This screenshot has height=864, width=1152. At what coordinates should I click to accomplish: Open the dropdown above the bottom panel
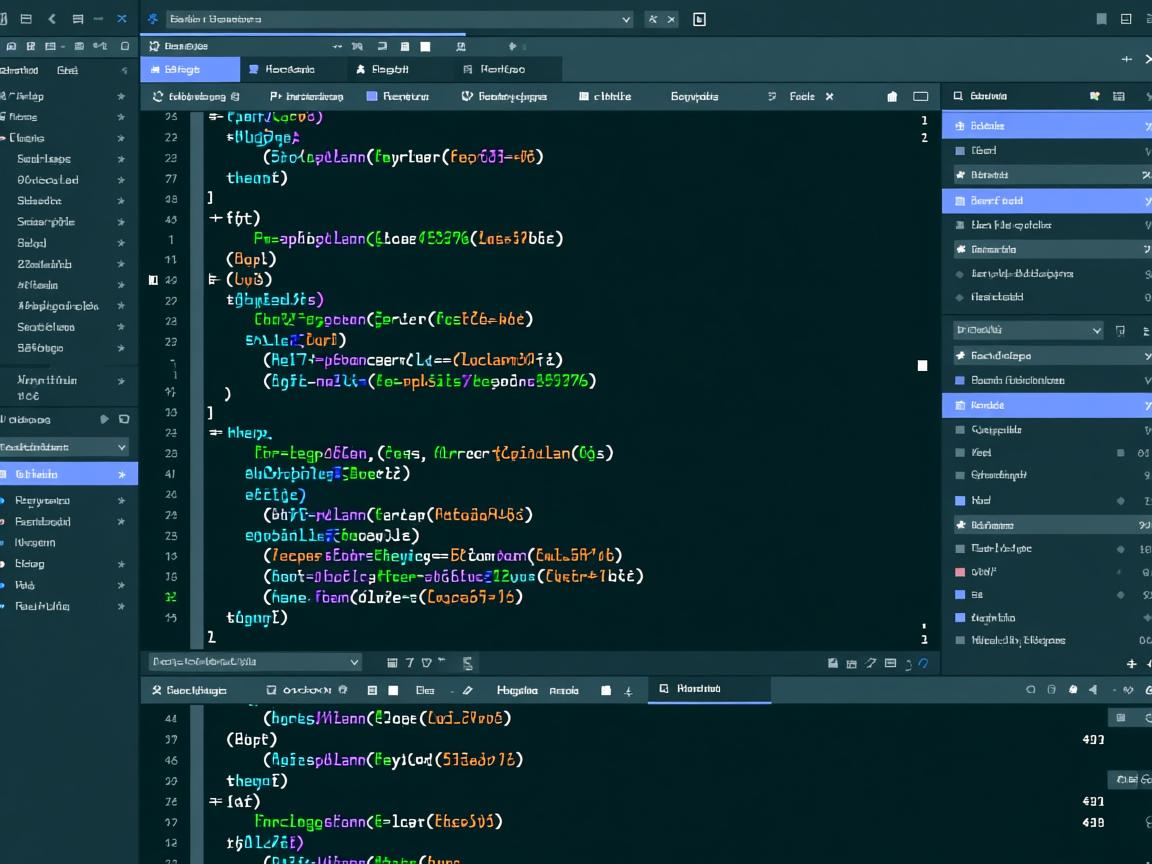[353, 662]
